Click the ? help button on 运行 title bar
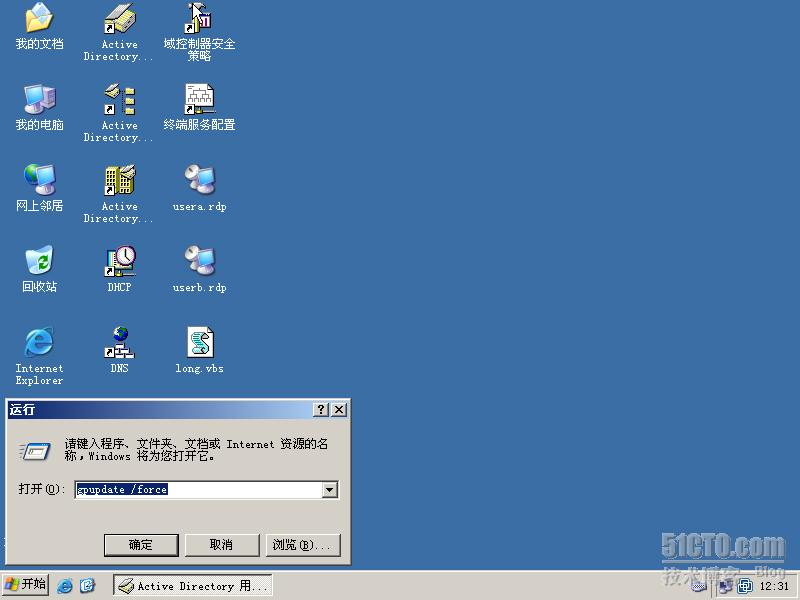800x600 pixels. pyautogui.click(x=320, y=410)
